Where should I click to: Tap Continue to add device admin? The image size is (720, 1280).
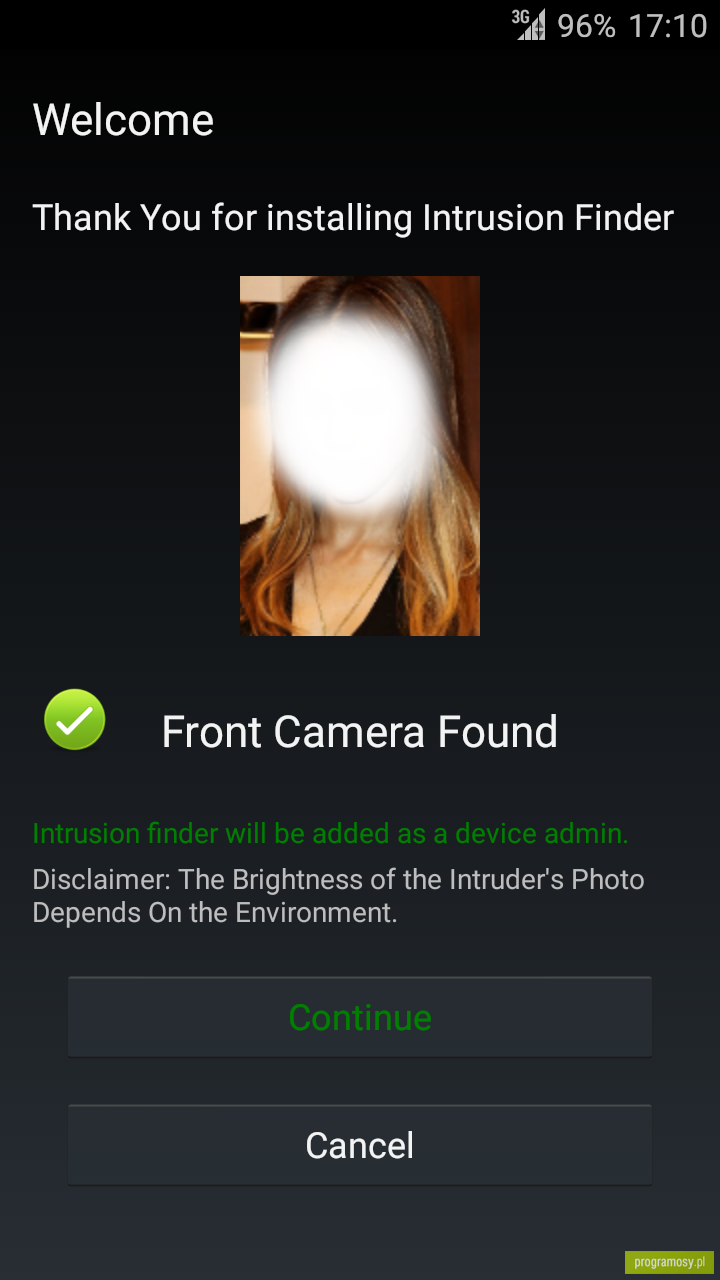click(x=360, y=1017)
